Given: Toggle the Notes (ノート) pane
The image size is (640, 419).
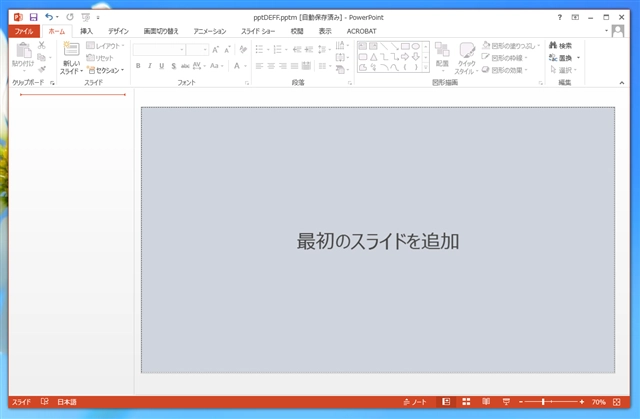Looking at the screenshot, I should [x=415, y=402].
